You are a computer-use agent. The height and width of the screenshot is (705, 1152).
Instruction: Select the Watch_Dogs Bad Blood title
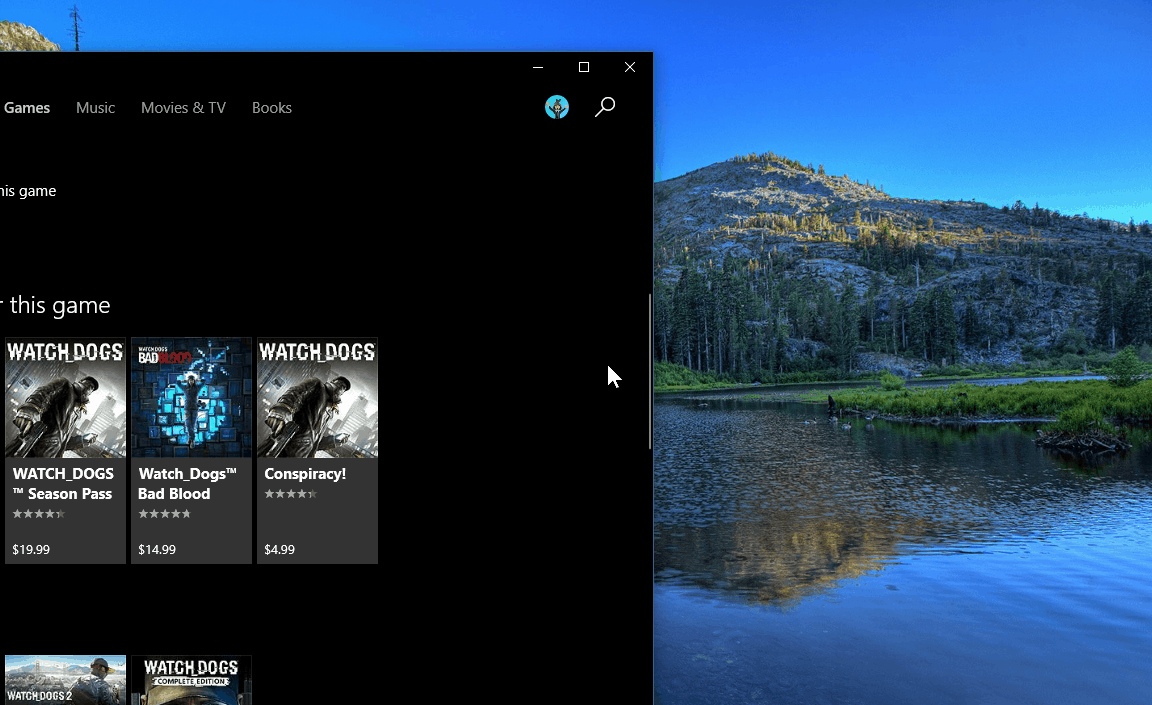(187, 484)
